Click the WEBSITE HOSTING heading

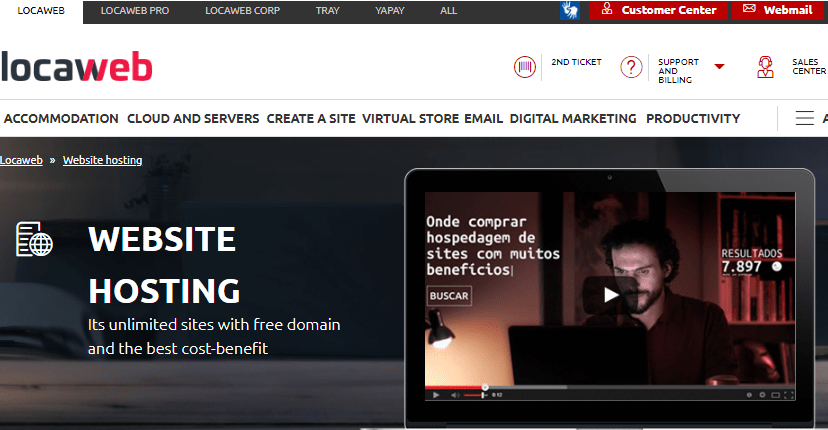tap(164, 265)
